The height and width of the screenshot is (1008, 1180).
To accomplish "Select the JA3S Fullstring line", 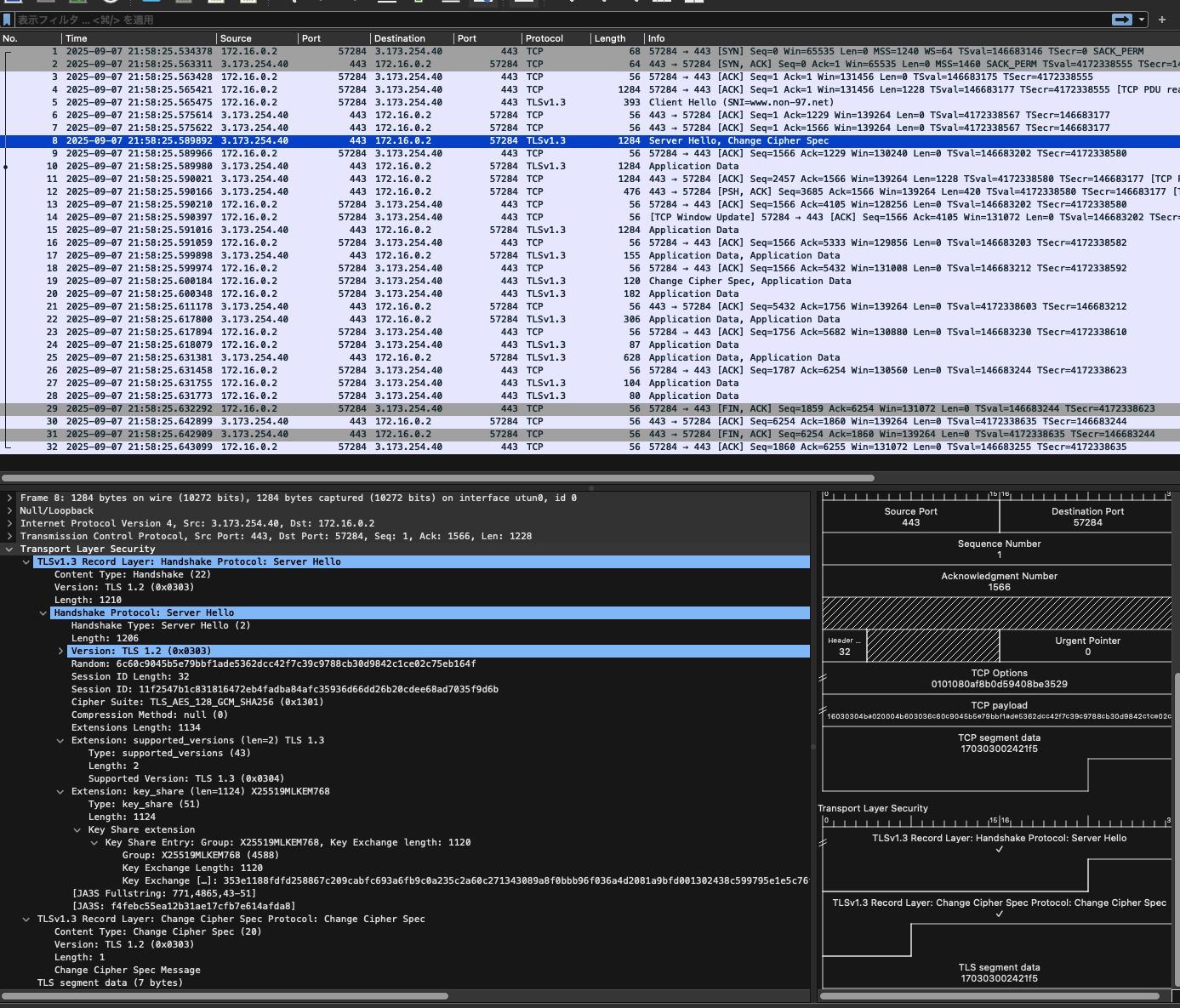I will [163, 894].
